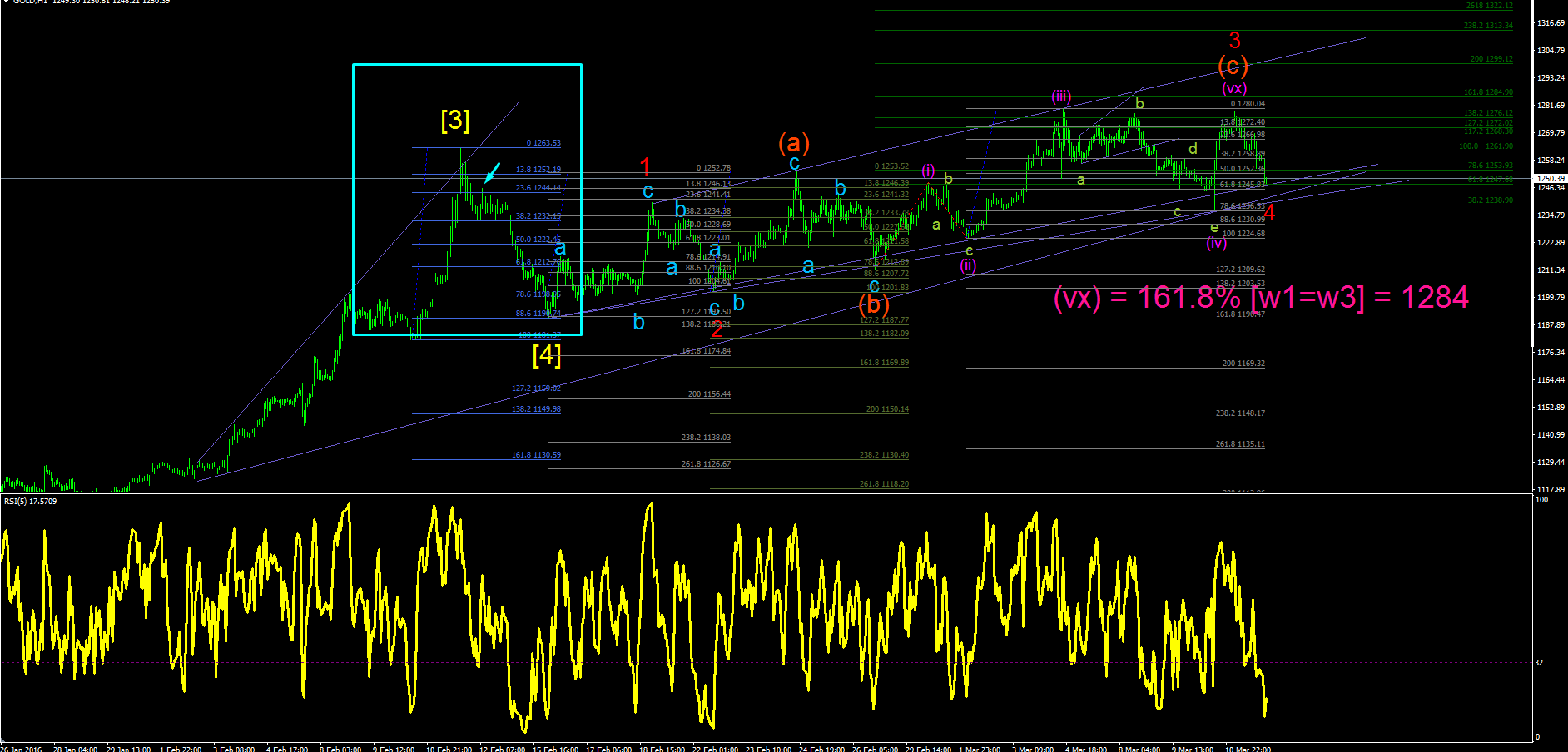Select the yellow [4] wave label
This screenshot has width=1568, height=752.
(547, 355)
